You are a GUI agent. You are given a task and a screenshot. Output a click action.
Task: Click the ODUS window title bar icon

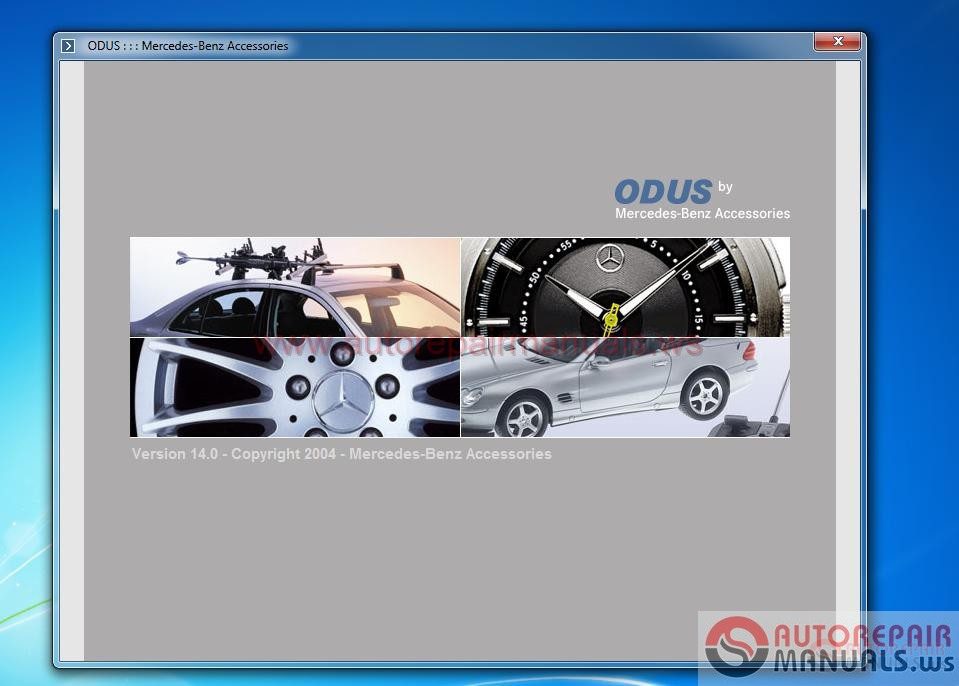coord(68,46)
